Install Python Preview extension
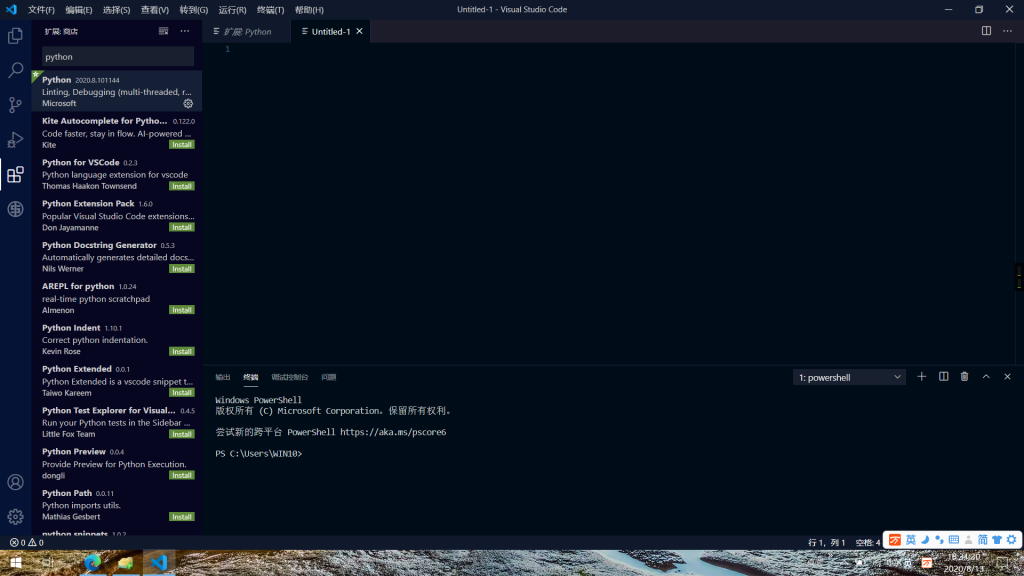This screenshot has height=576, width=1024. point(182,475)
